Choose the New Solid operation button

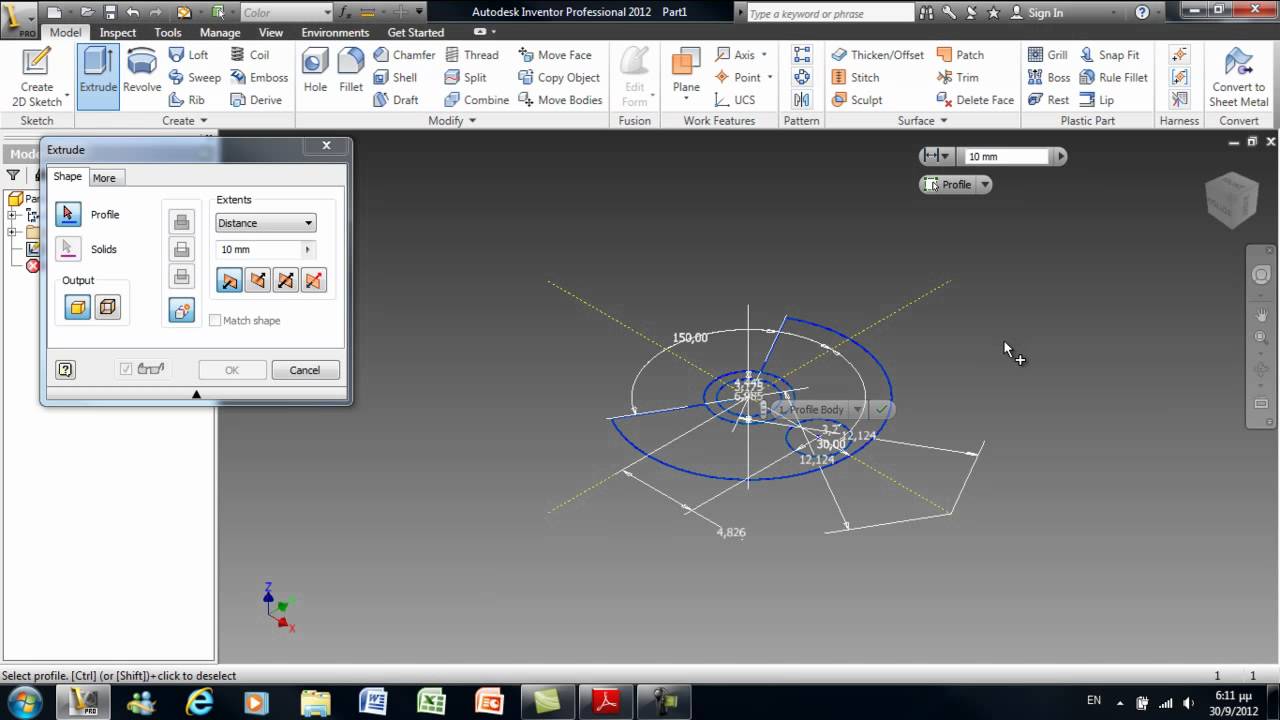(x=182, y=310)
